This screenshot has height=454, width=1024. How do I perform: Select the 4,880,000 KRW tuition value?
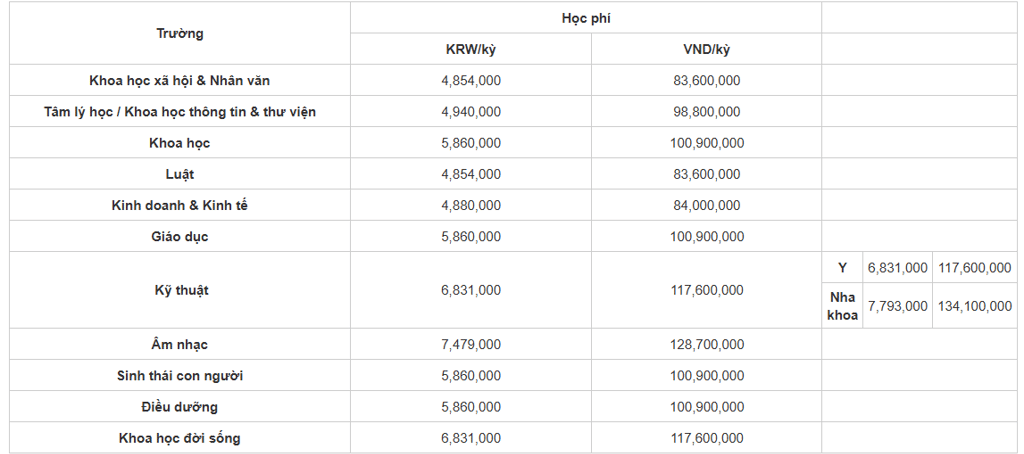coord(471,205)
